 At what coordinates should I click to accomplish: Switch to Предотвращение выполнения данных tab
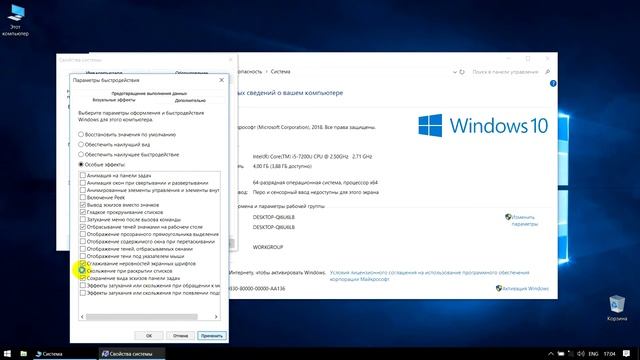[x=149, y=93]
